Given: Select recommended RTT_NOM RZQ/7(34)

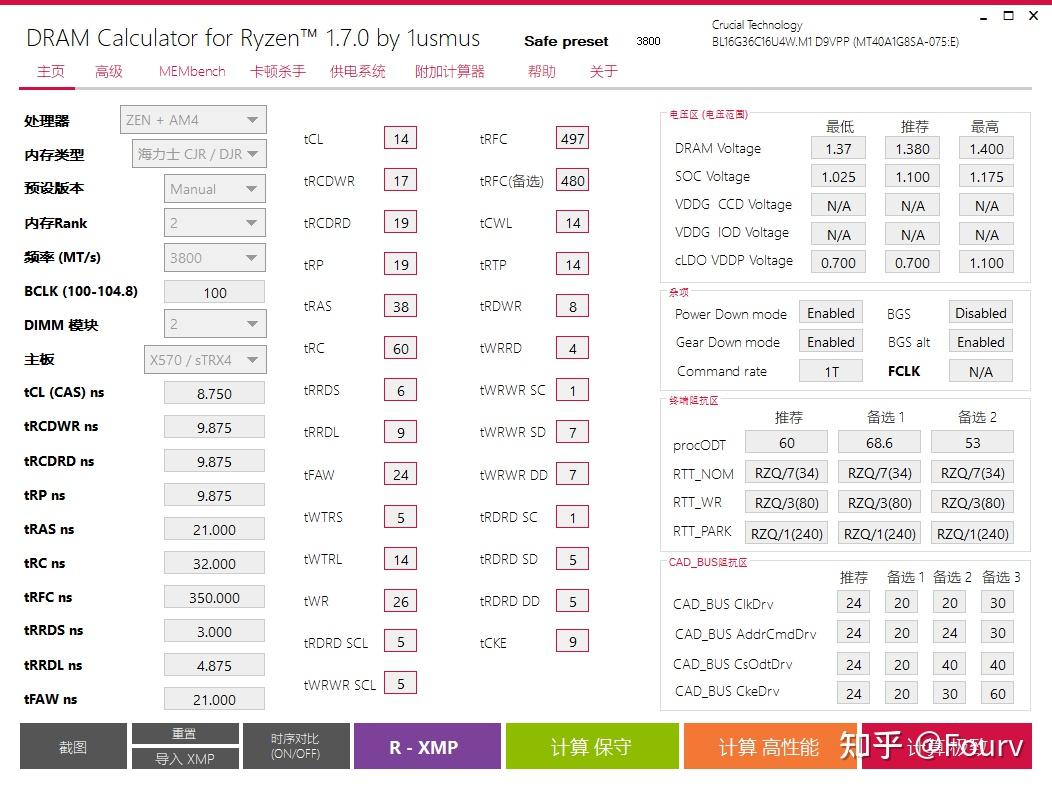Looking at the screenshot, I should 786,473.
